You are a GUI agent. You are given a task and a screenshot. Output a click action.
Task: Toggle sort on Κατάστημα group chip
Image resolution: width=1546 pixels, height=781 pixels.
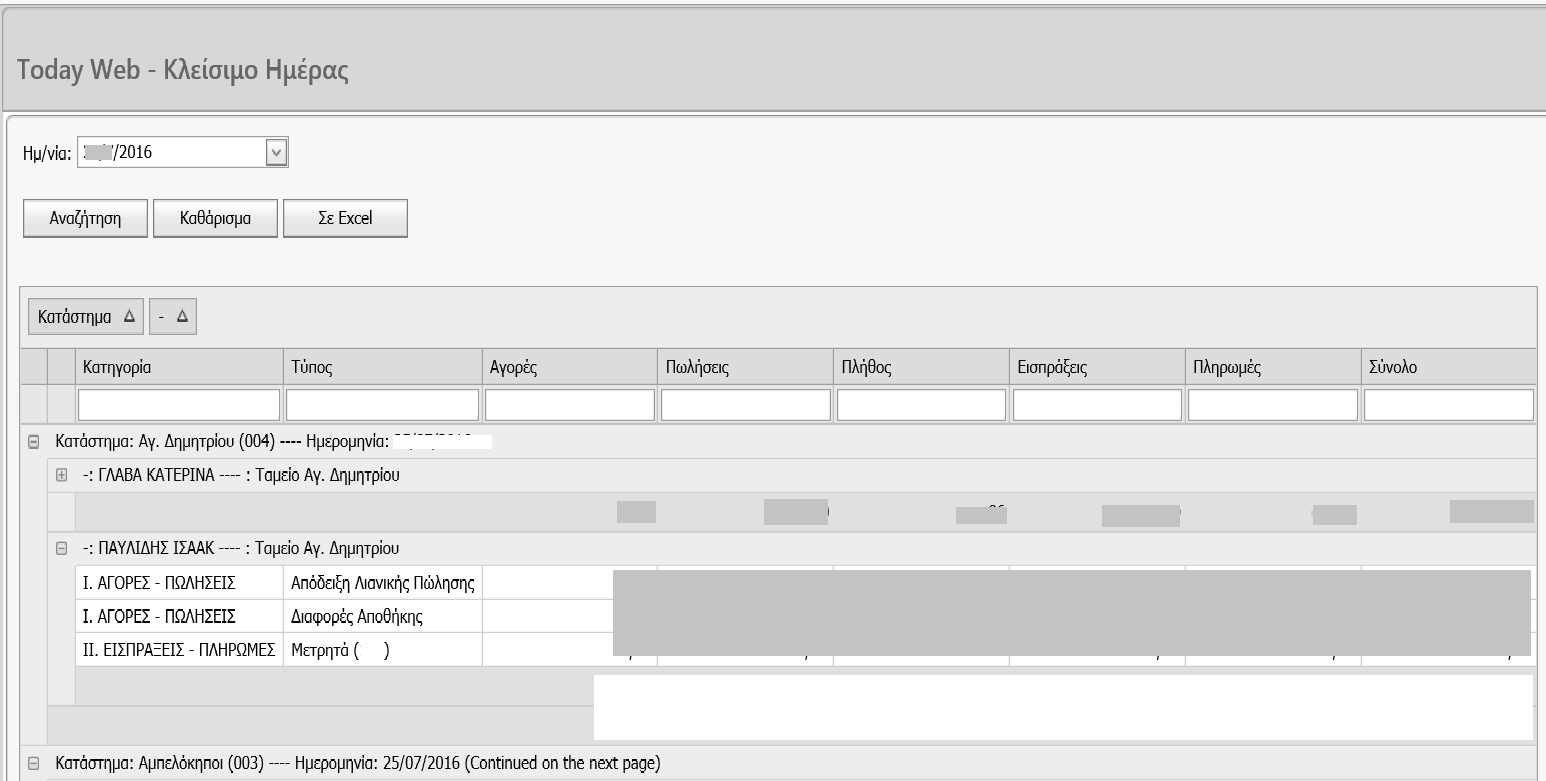[86, 316]
